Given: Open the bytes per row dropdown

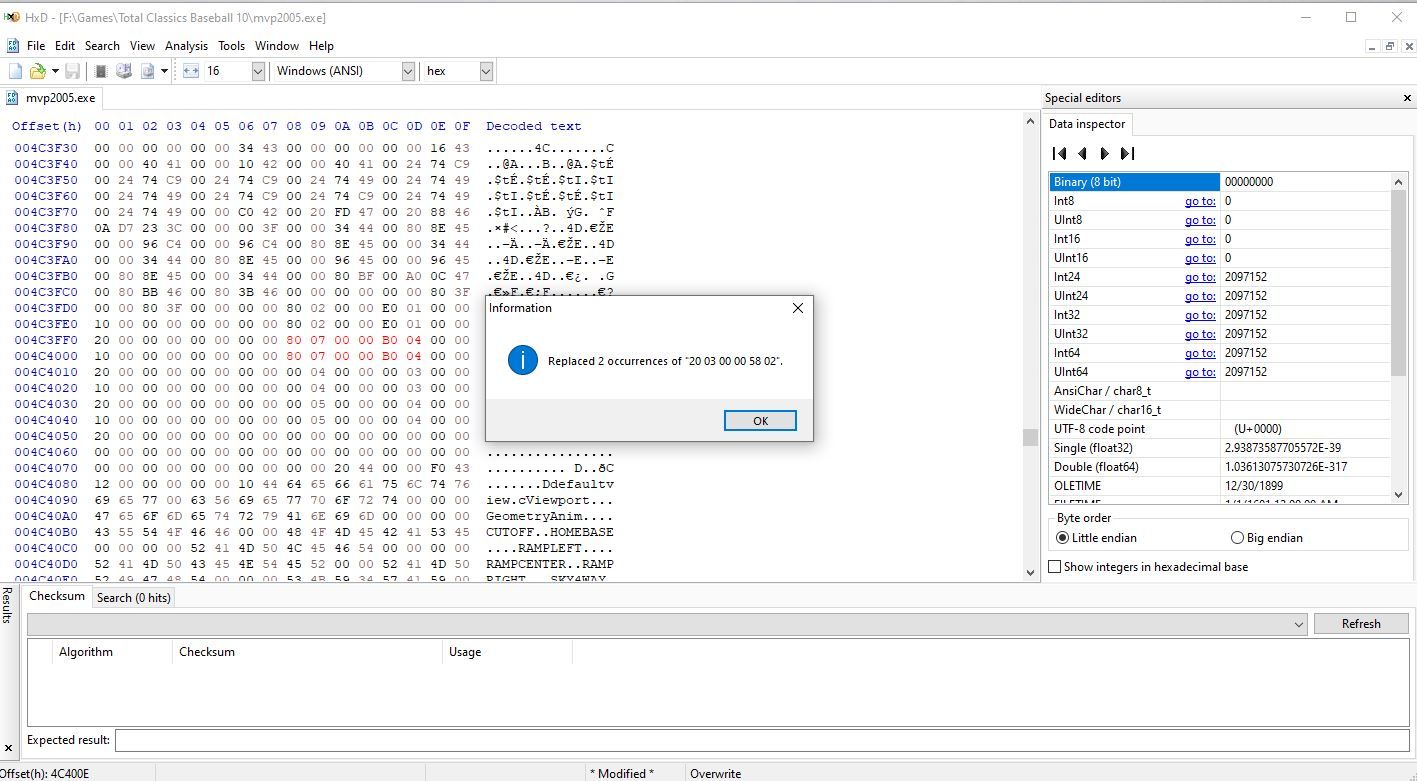Looking at the screenshot, I should [x=257, y=71].
